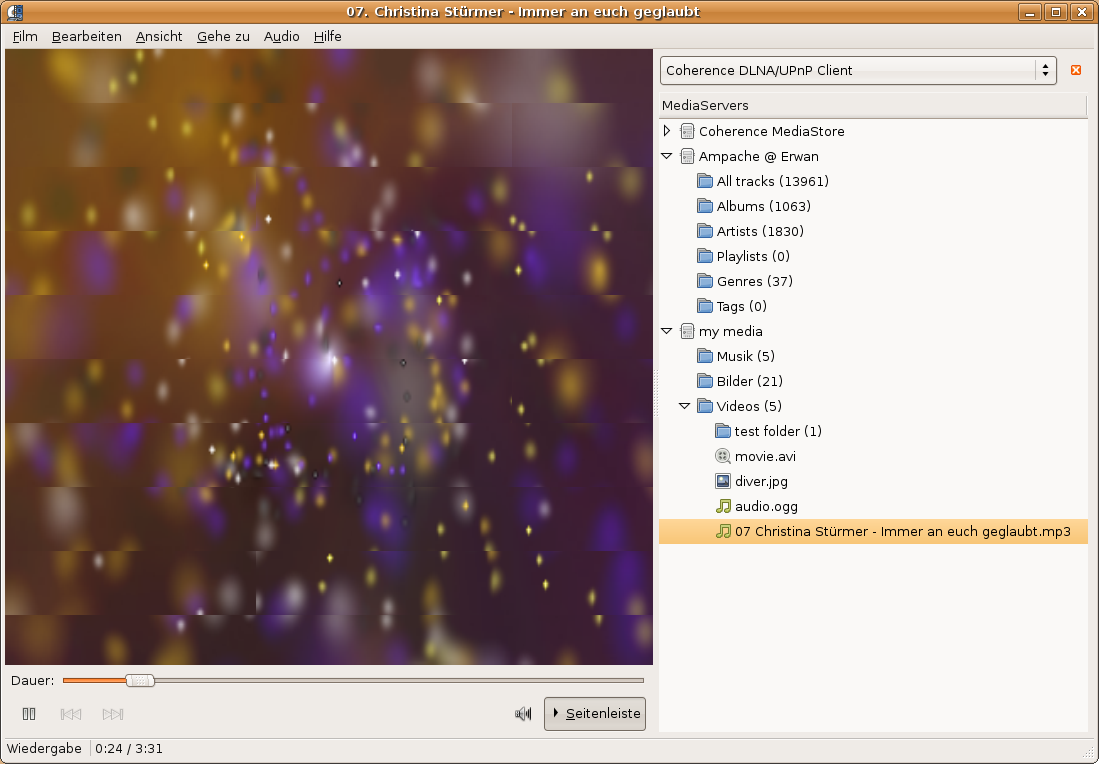Expand the Coherence MediaStore tree node
This screenshot has width=1099, height=764.
[667, 131]
